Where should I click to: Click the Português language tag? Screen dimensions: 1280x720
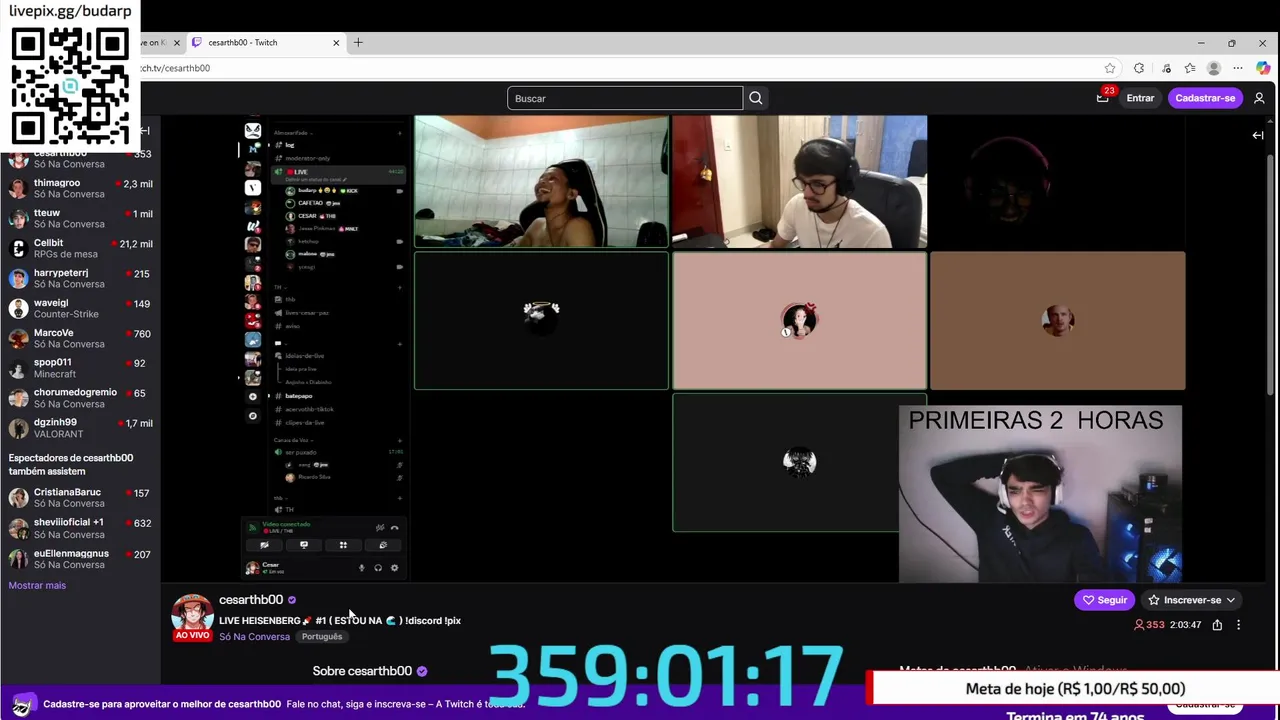322,637
